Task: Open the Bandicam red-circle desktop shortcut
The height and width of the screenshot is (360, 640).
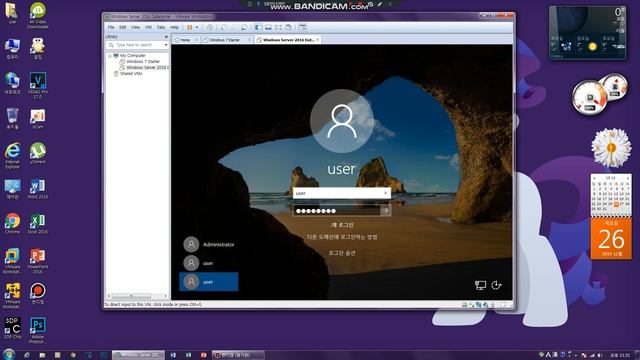Action: point(38,293)
